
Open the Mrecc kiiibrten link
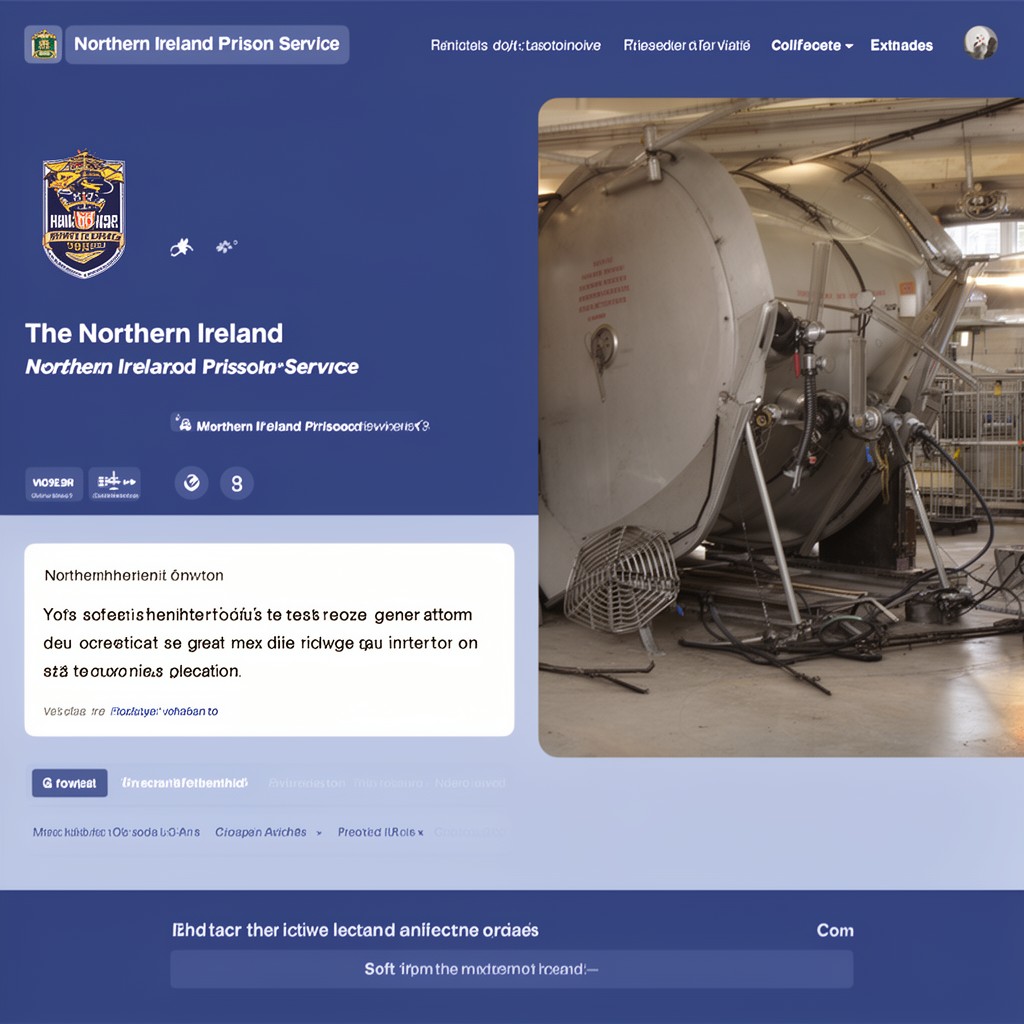(116, 832)
